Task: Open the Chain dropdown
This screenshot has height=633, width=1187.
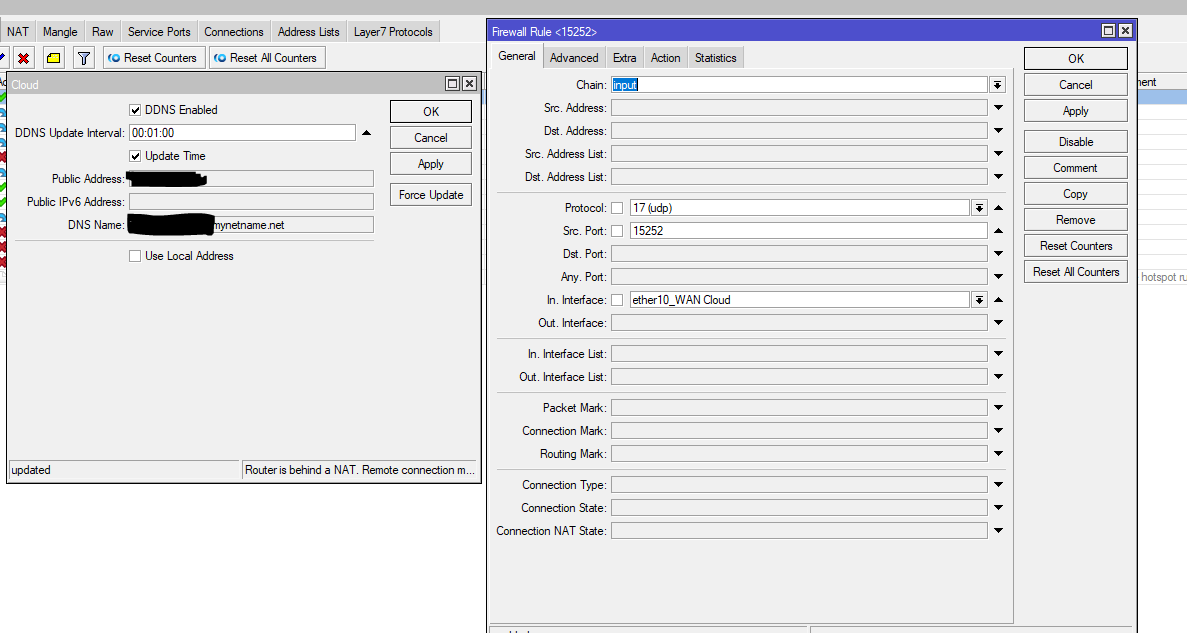Action: 998,85
